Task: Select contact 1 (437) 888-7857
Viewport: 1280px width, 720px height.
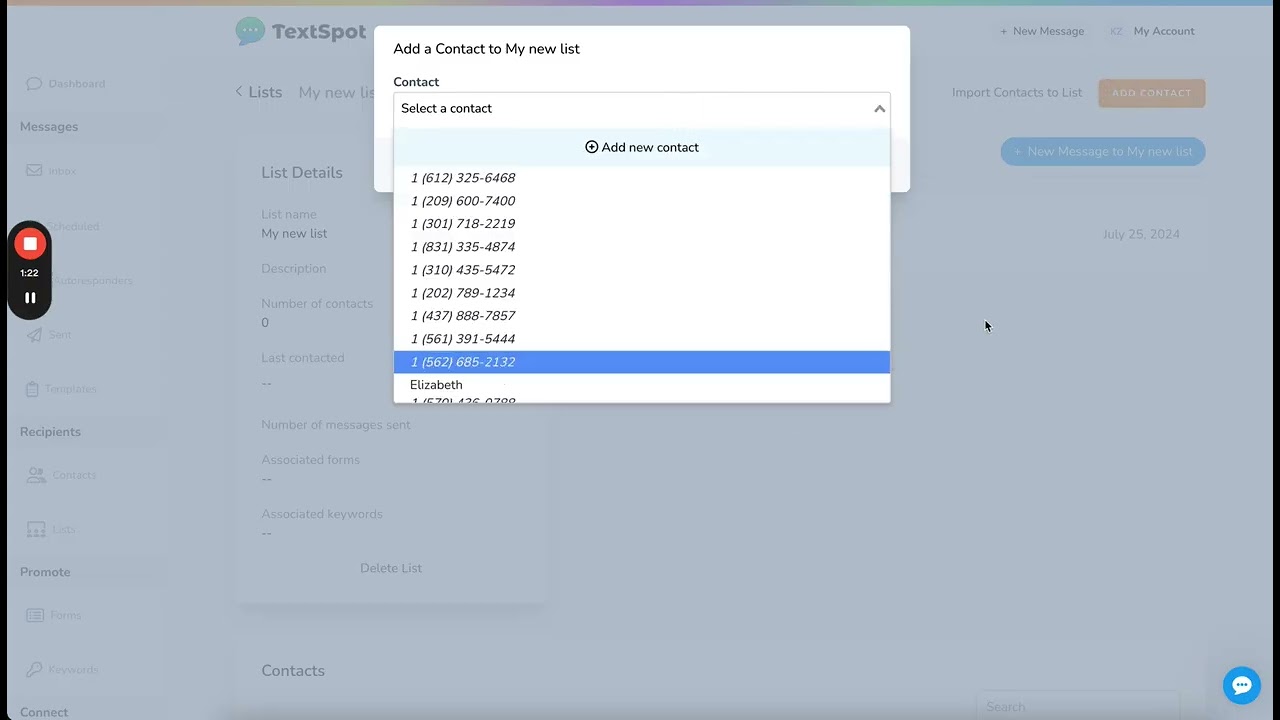Action: pyautogui.click(x=642, y=316)
